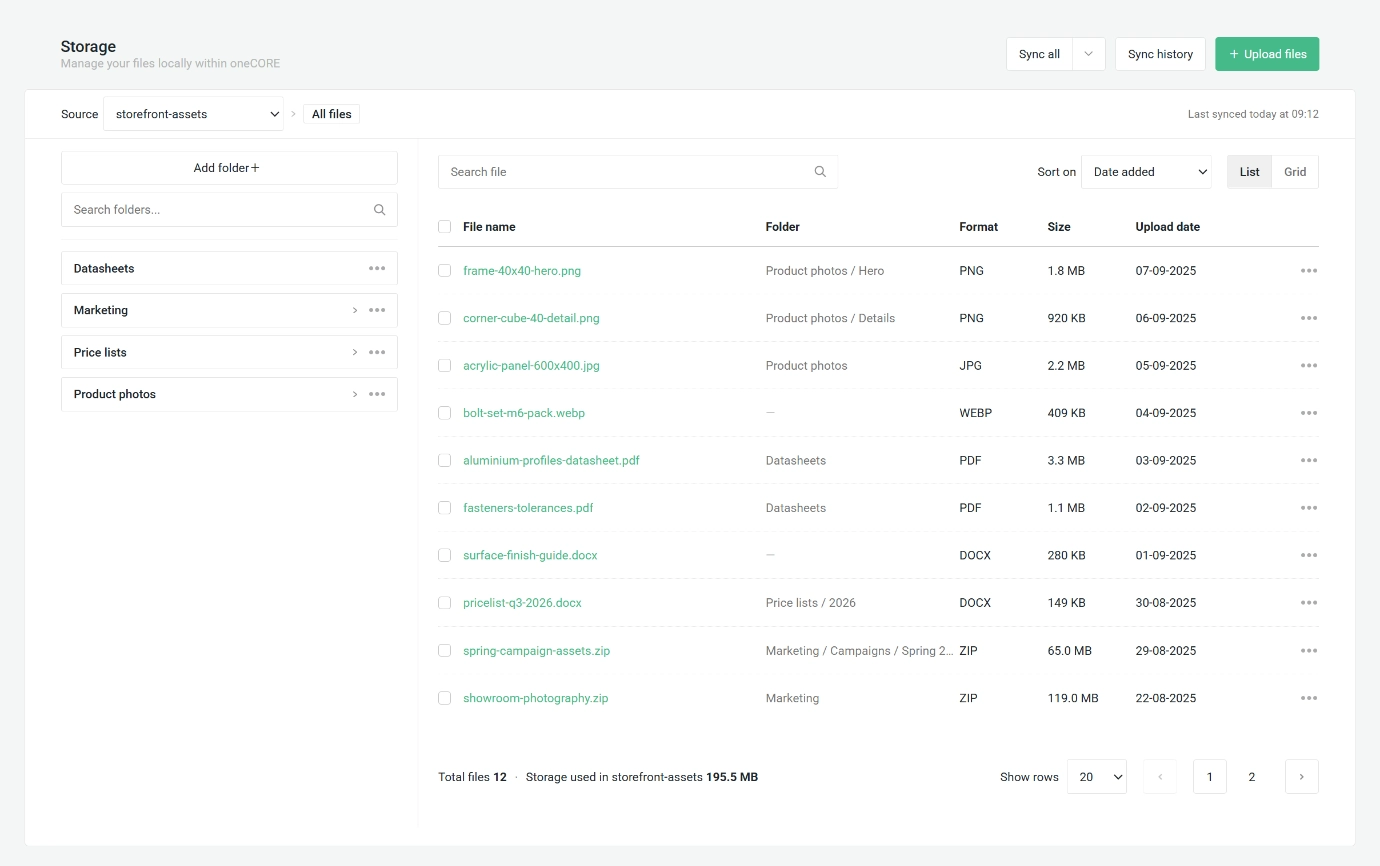Check the acrylic-panel-600x400.jpg row checkbox

[x=445, y=366]
